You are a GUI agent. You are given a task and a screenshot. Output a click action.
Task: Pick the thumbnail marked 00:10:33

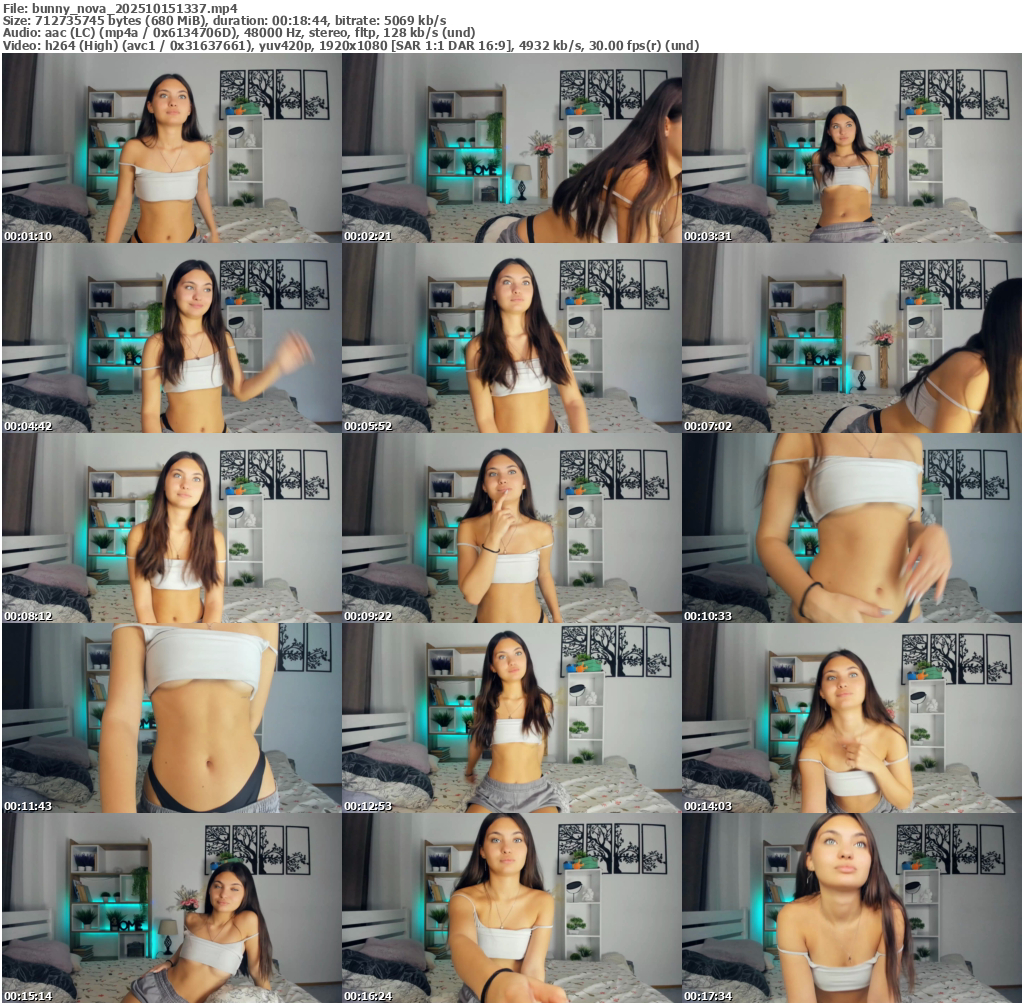click(x=851, y=528)
